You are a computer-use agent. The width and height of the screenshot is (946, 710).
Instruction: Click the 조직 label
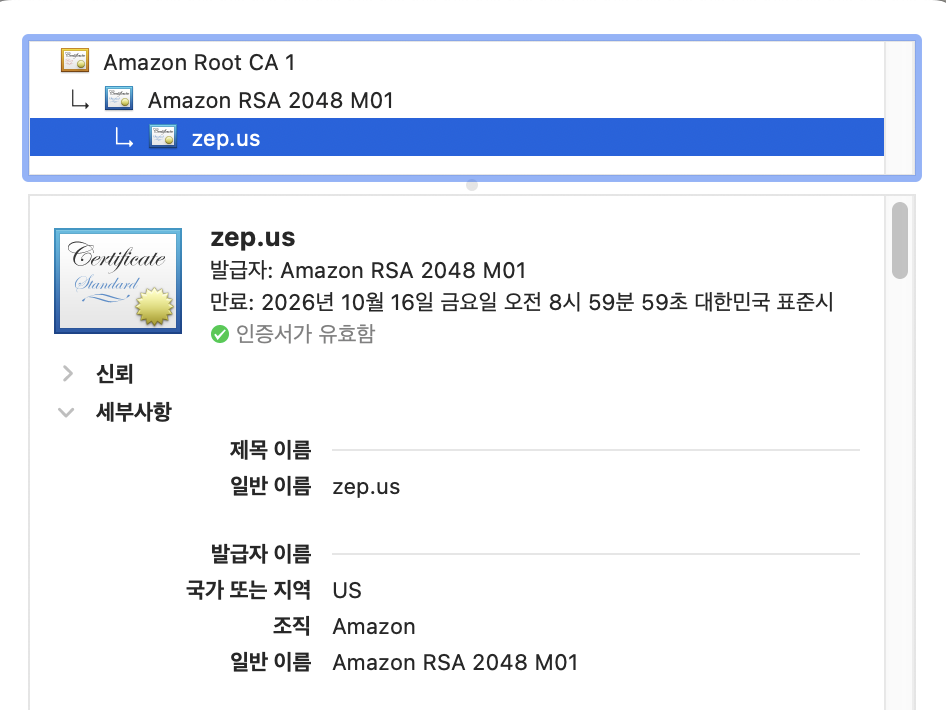pyautogui.click(x=291, y=626)
